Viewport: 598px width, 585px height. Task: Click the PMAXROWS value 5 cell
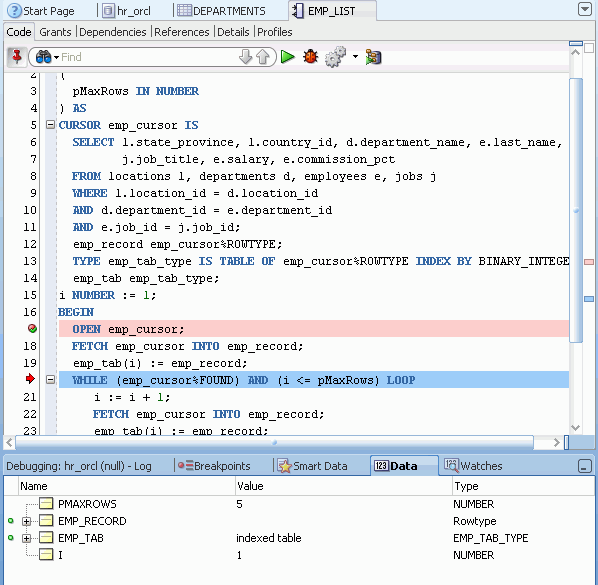point(240,504)
